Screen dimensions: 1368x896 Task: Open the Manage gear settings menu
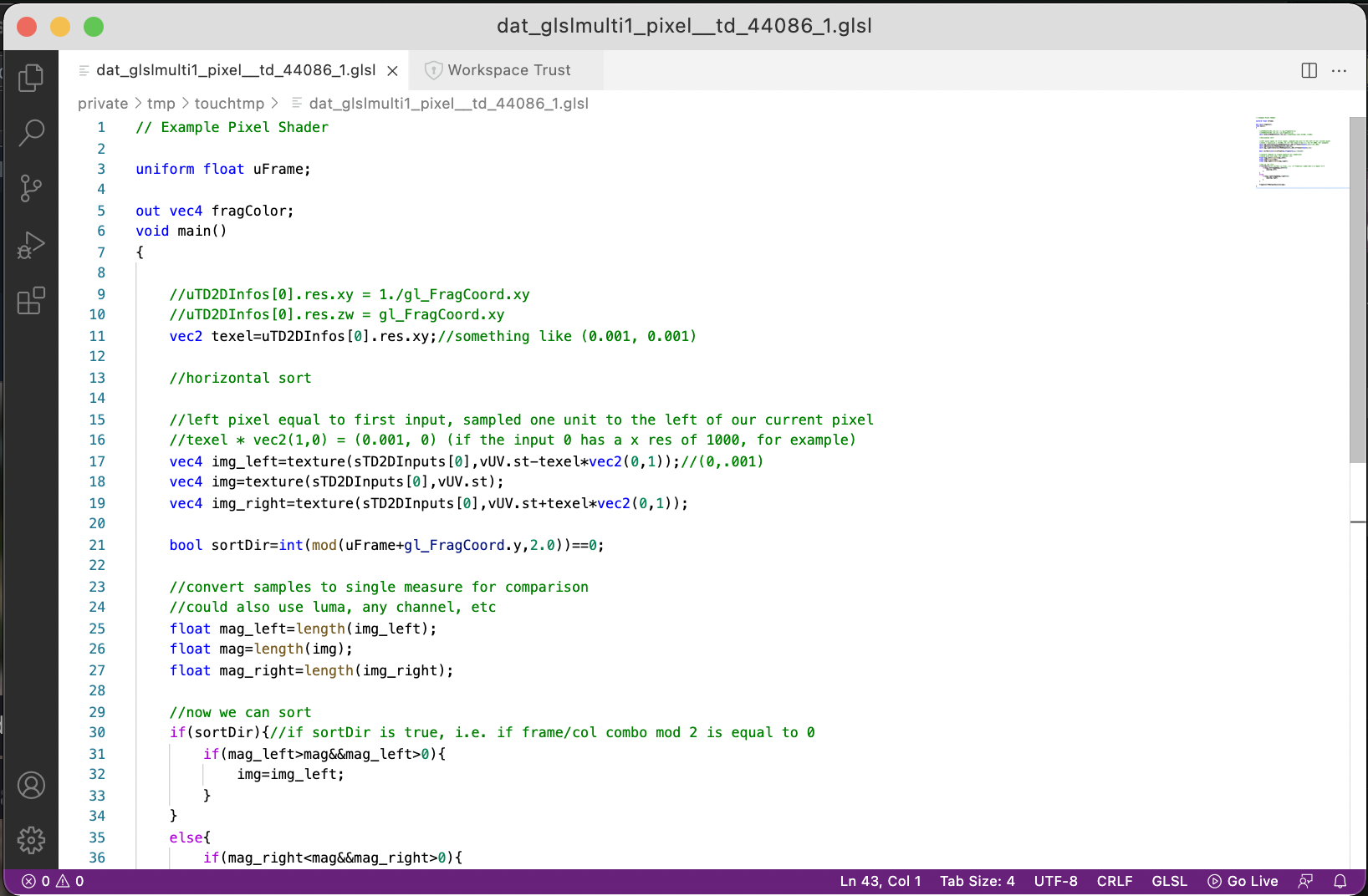31,840
